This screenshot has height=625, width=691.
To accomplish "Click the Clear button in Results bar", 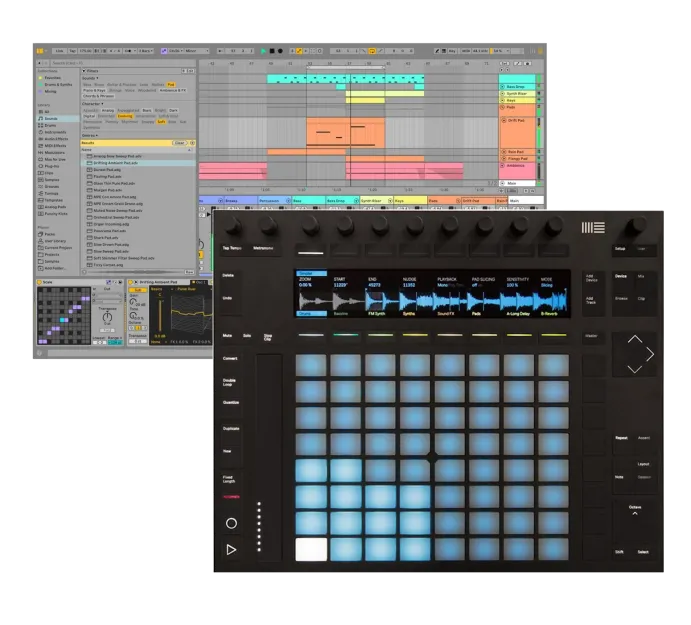I will tap(179, 143).
